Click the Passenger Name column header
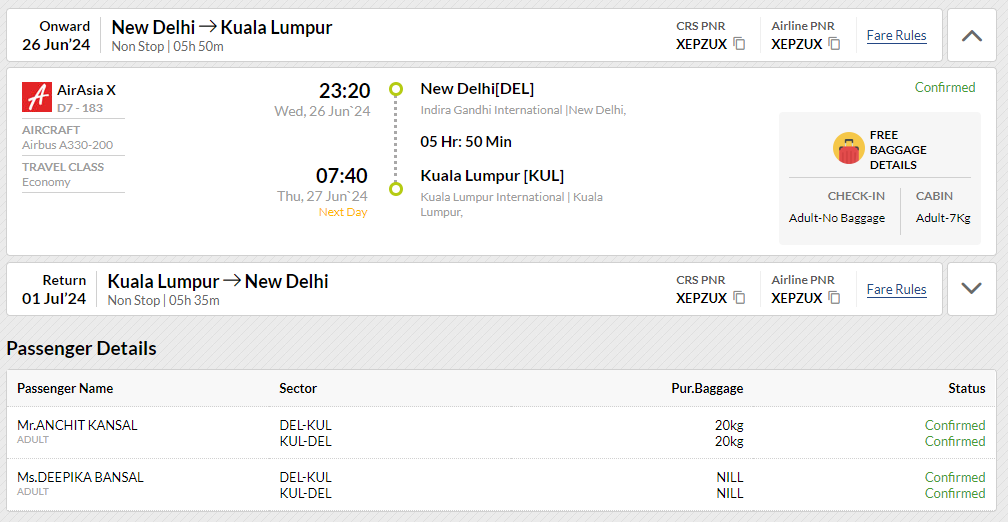Viewport: 1008px width, 522px height. [x=65, y=388]
